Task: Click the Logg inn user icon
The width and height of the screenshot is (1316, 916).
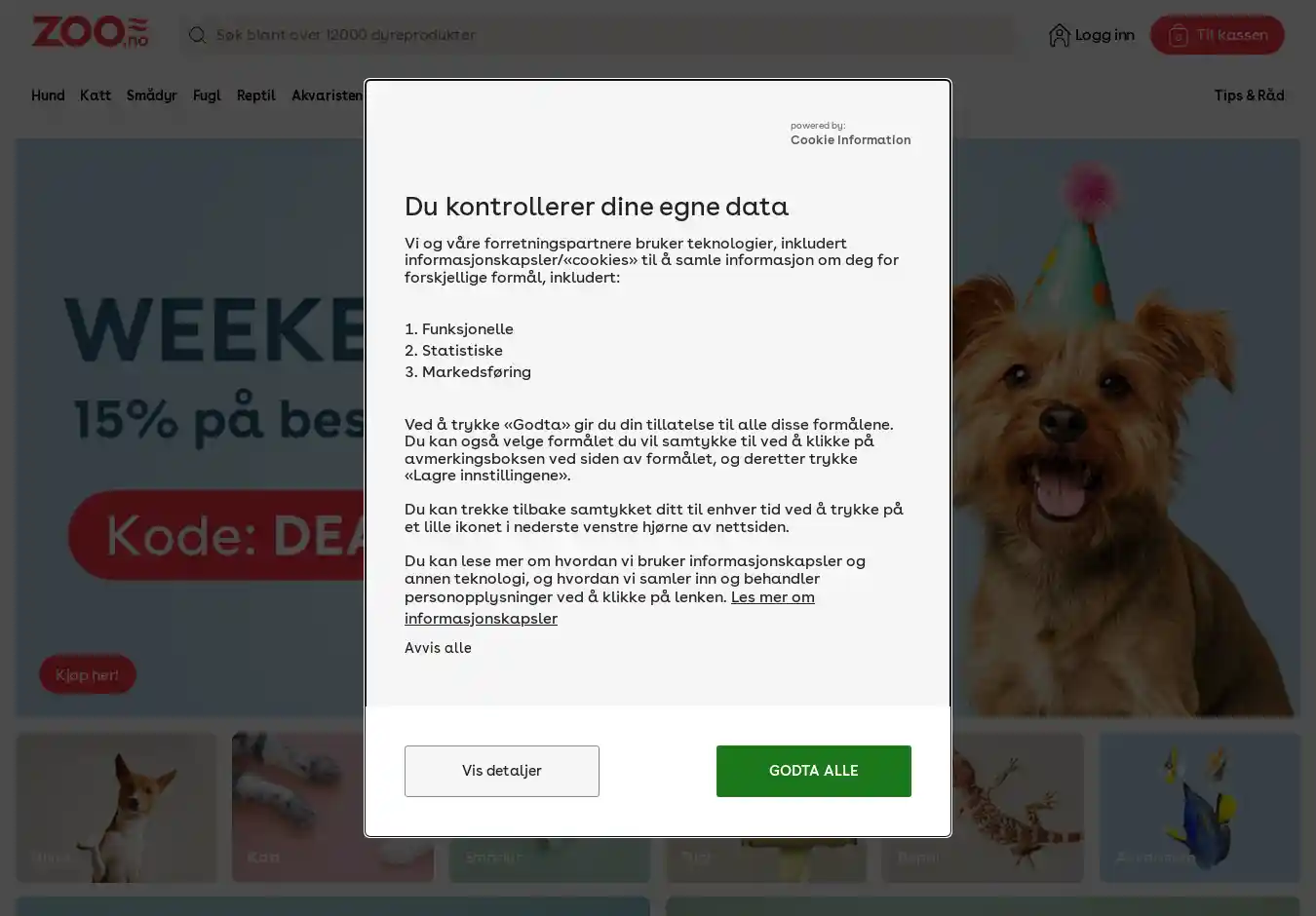Action: click(1059, 35)
